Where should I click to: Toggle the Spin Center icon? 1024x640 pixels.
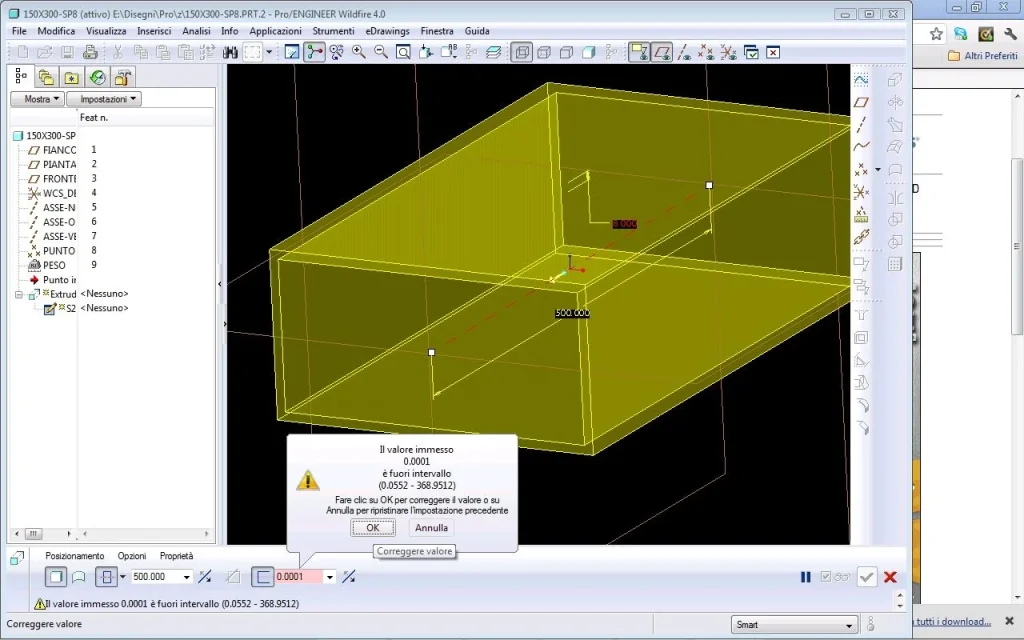click(x=314, y=52)
